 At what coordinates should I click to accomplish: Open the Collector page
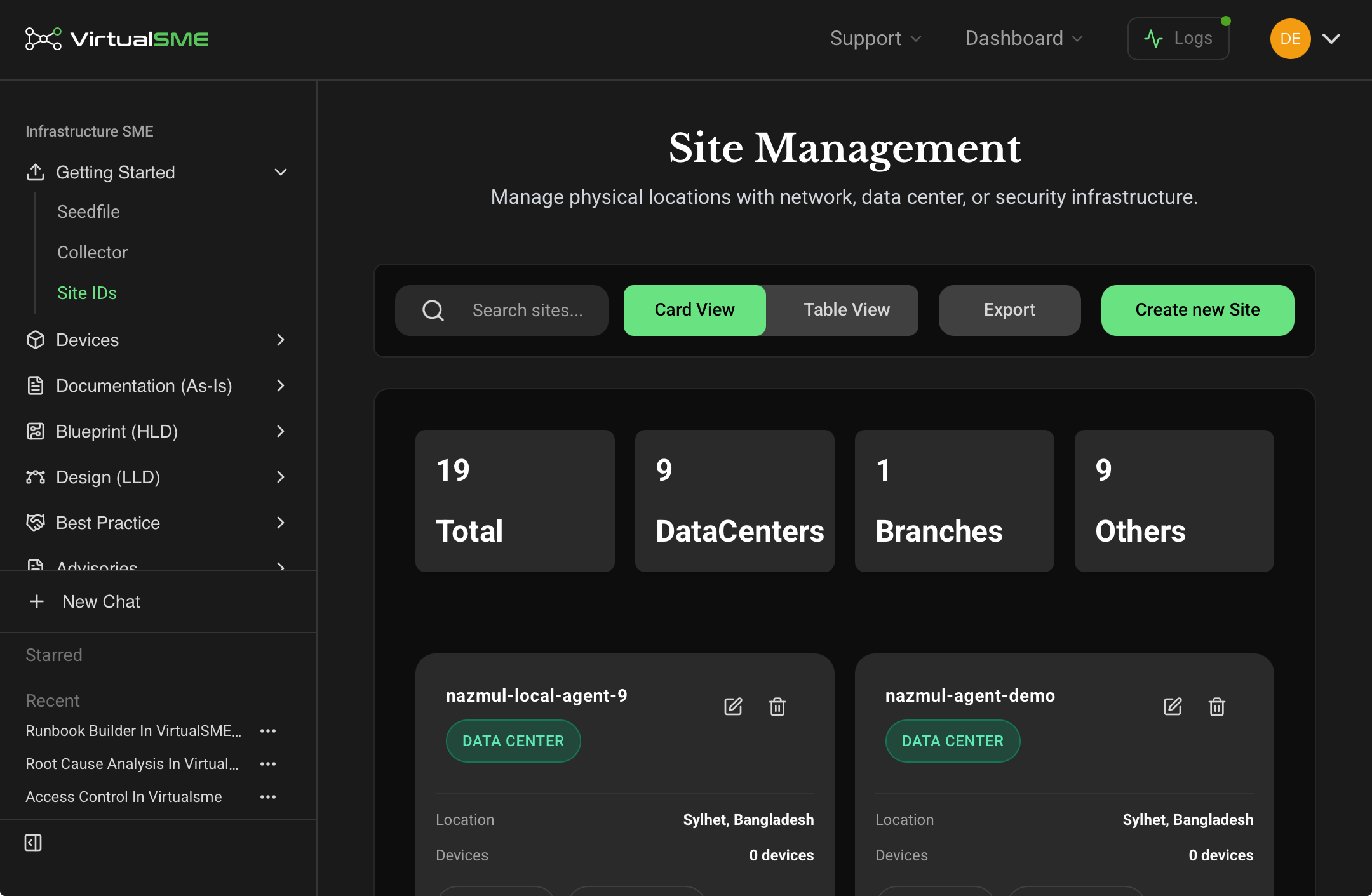(92, 252)
